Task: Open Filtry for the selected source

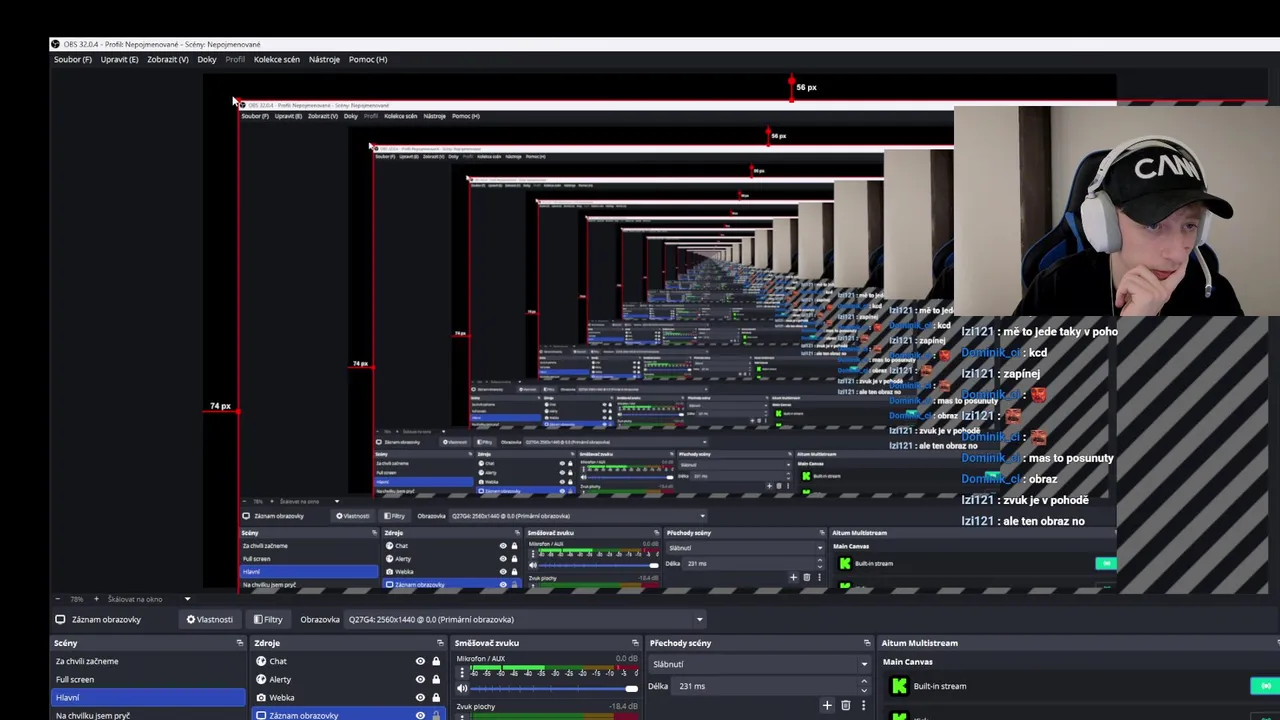Action: click(268, 619)
